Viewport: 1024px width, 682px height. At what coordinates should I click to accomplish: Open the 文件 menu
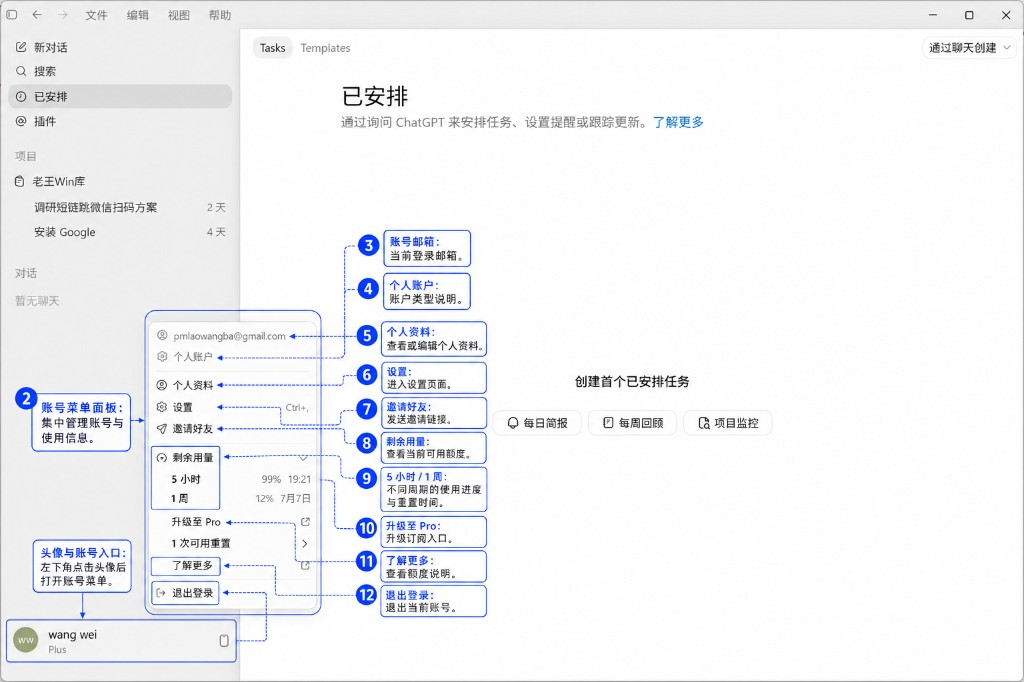point(96,15)
